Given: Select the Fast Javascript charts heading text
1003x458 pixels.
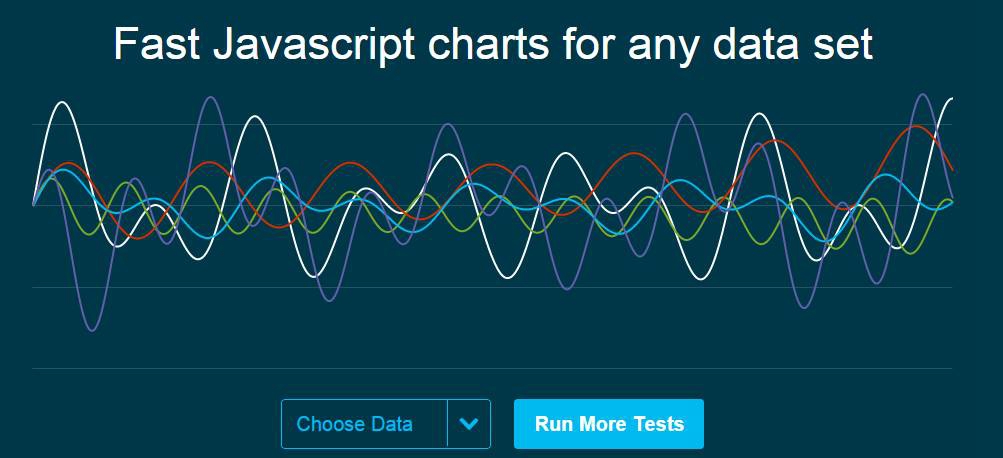Looking at the screenshot, I should click(x=493, y=43).
